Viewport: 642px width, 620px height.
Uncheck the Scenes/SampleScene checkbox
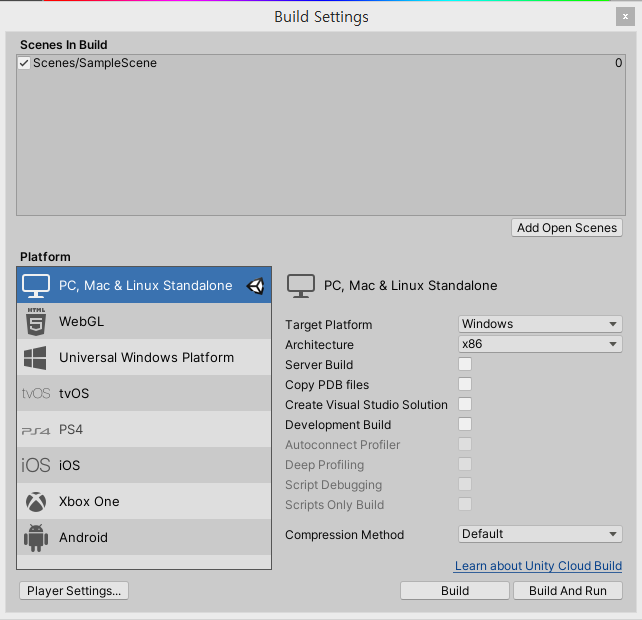point(24,63)
